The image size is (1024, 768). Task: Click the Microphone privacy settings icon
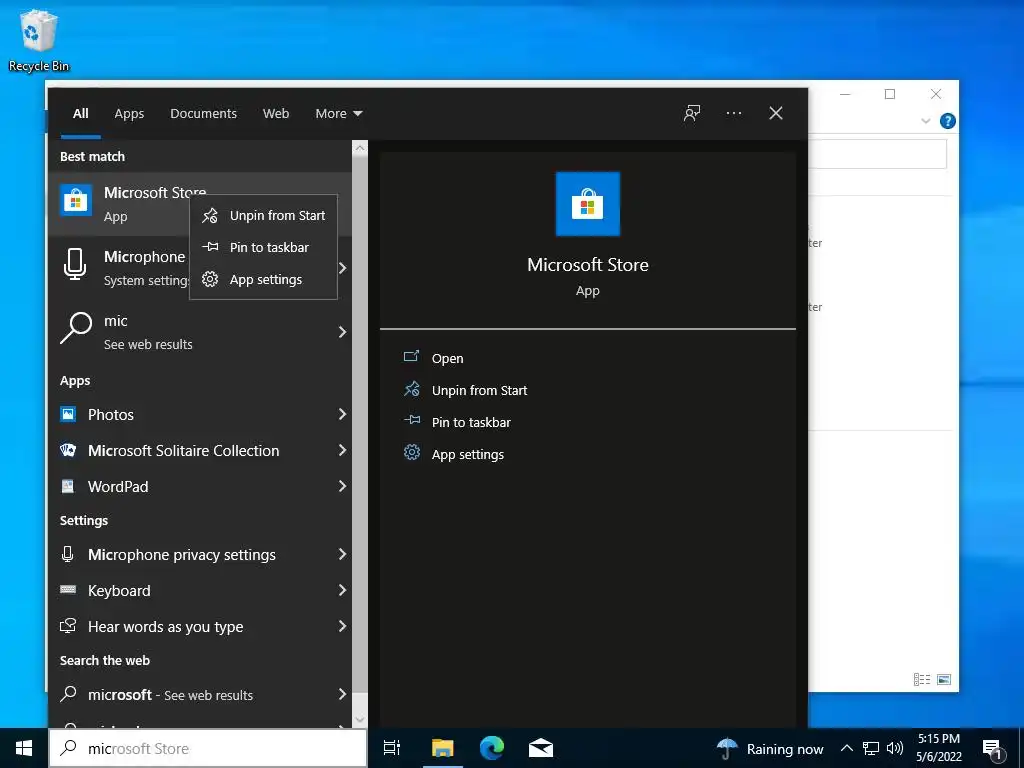67,554
